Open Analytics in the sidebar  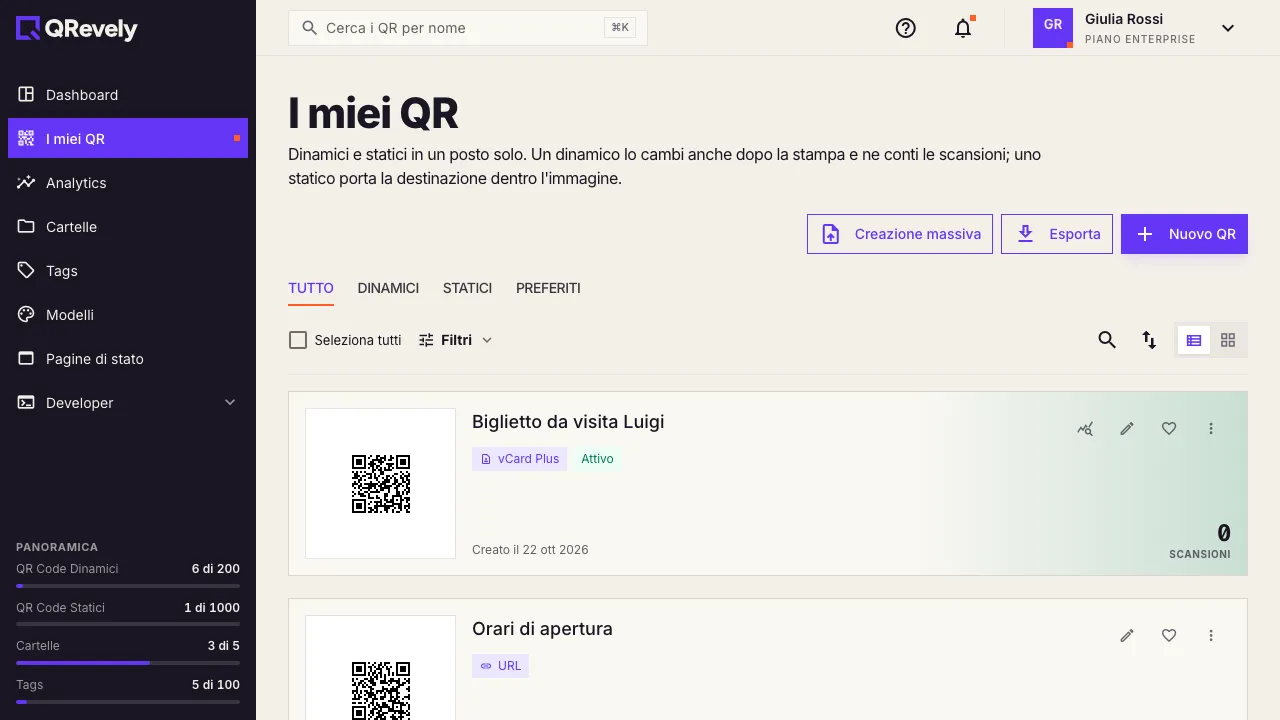(x=128, y=183)
